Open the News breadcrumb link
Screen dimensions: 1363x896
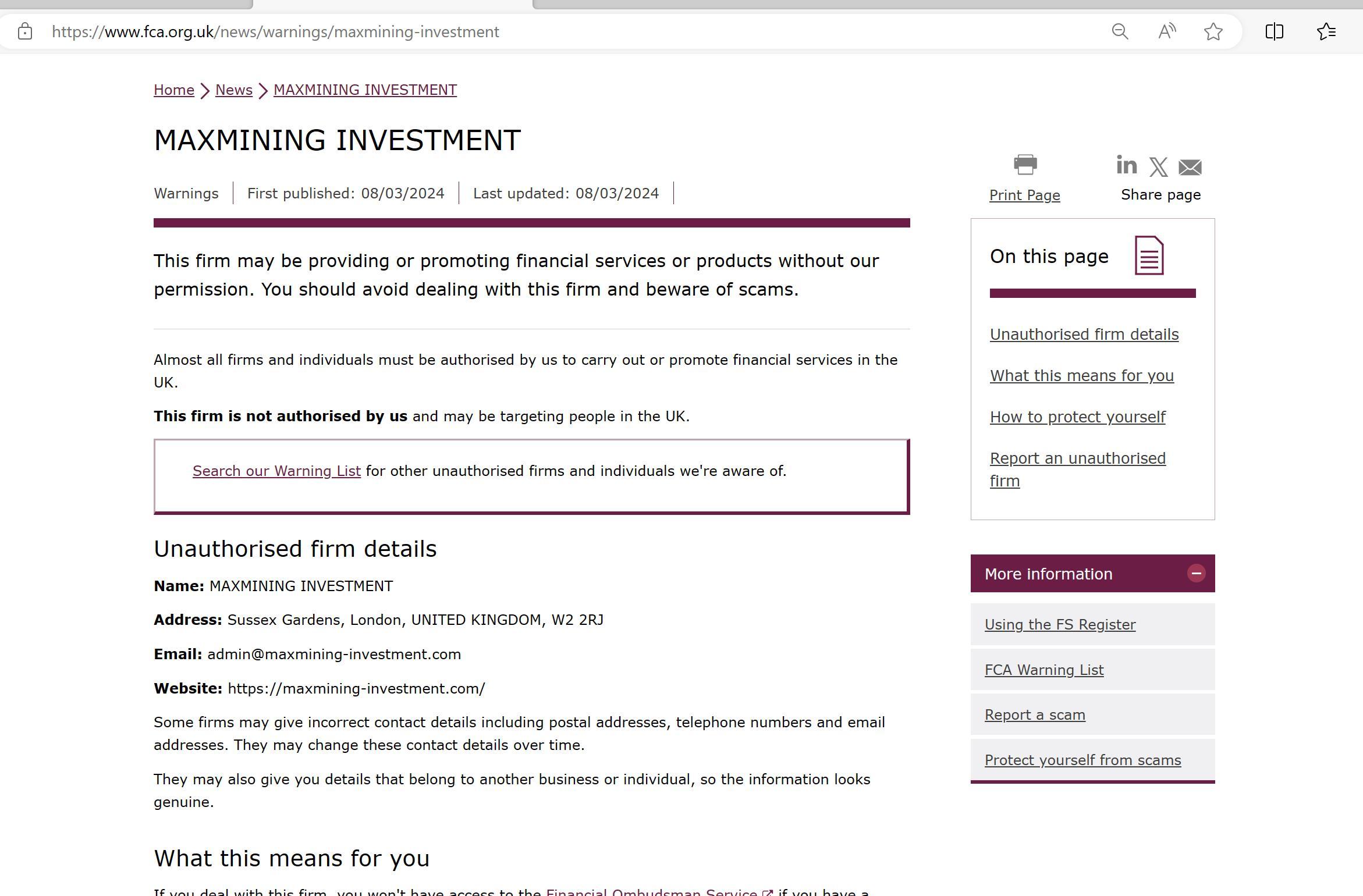[x=234, y=90]
